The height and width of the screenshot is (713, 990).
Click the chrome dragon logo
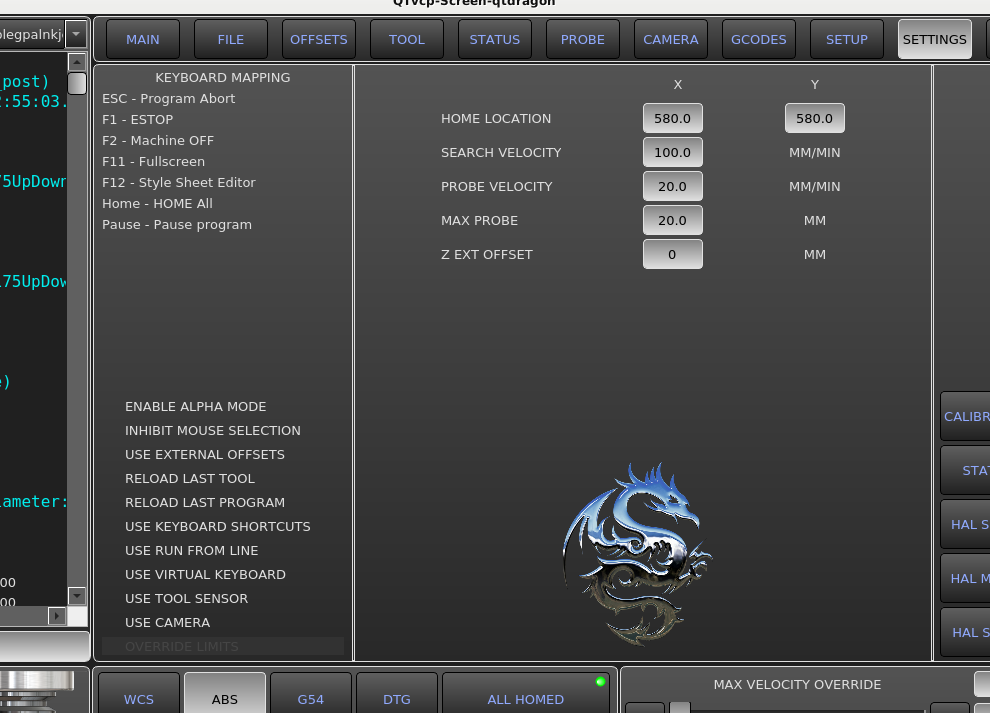(x=636, y=551)
